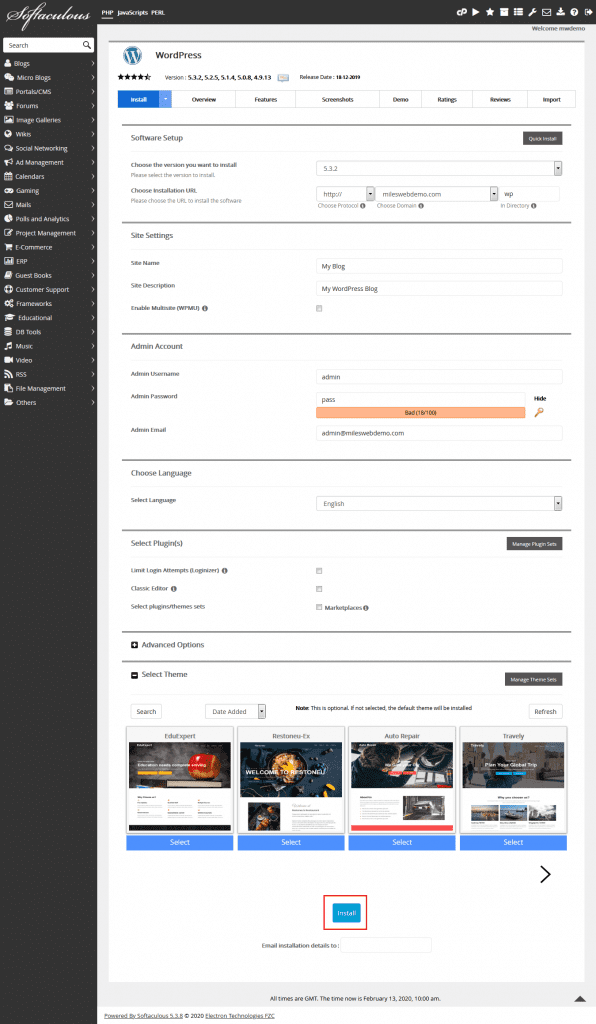Click the search magnifier icon in sidebar
Screen dimensions: 596x1024
87,45
